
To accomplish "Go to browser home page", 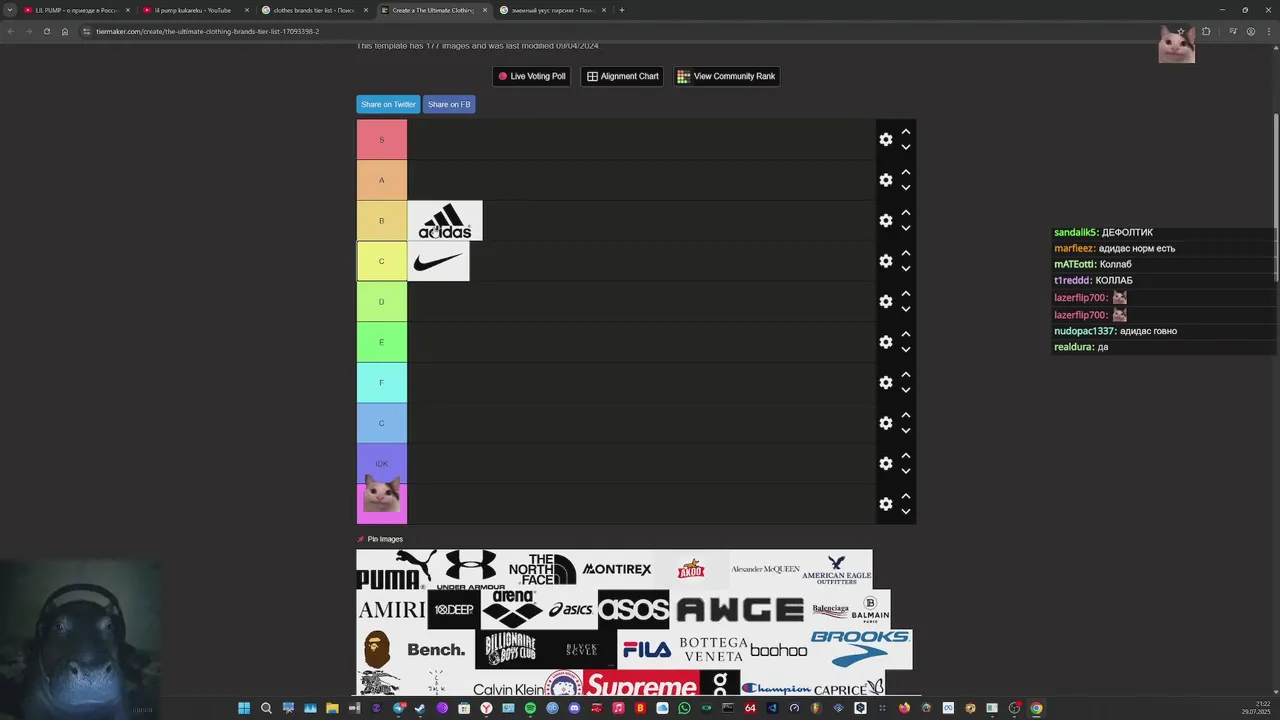I will pyautogui.click(x=65, y=31).
